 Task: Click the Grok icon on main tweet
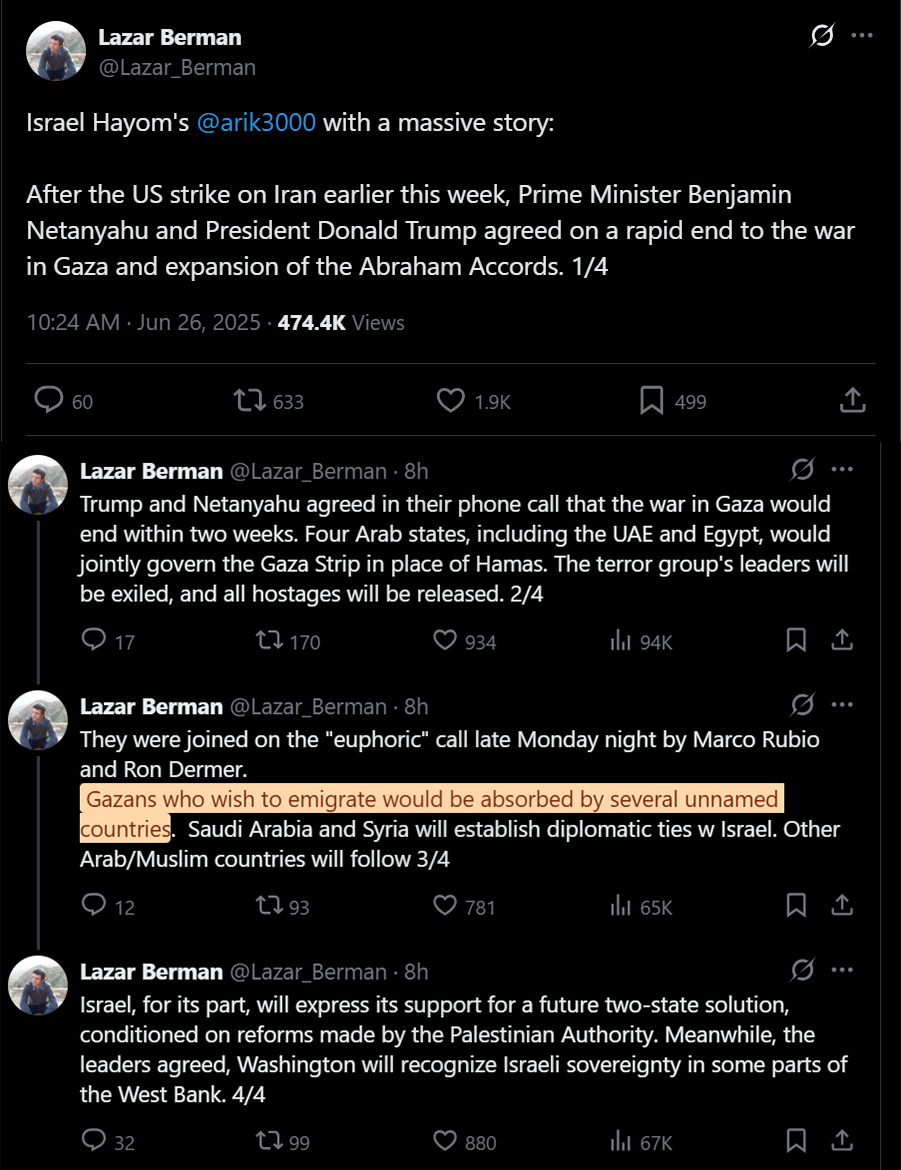click(x=822, y=35)
